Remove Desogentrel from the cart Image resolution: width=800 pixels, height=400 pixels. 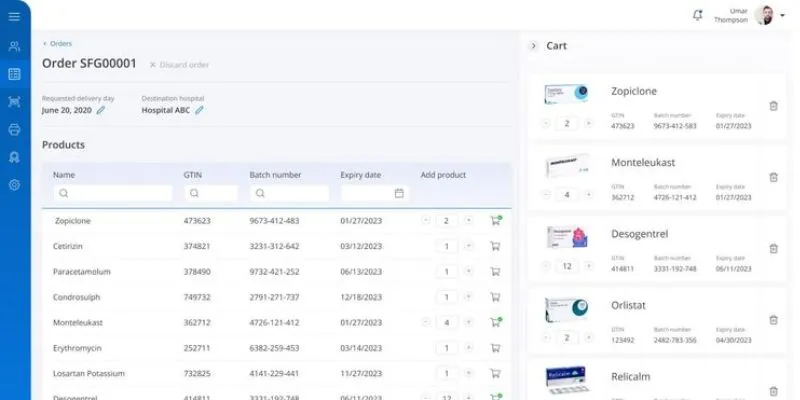pos(773,249)
